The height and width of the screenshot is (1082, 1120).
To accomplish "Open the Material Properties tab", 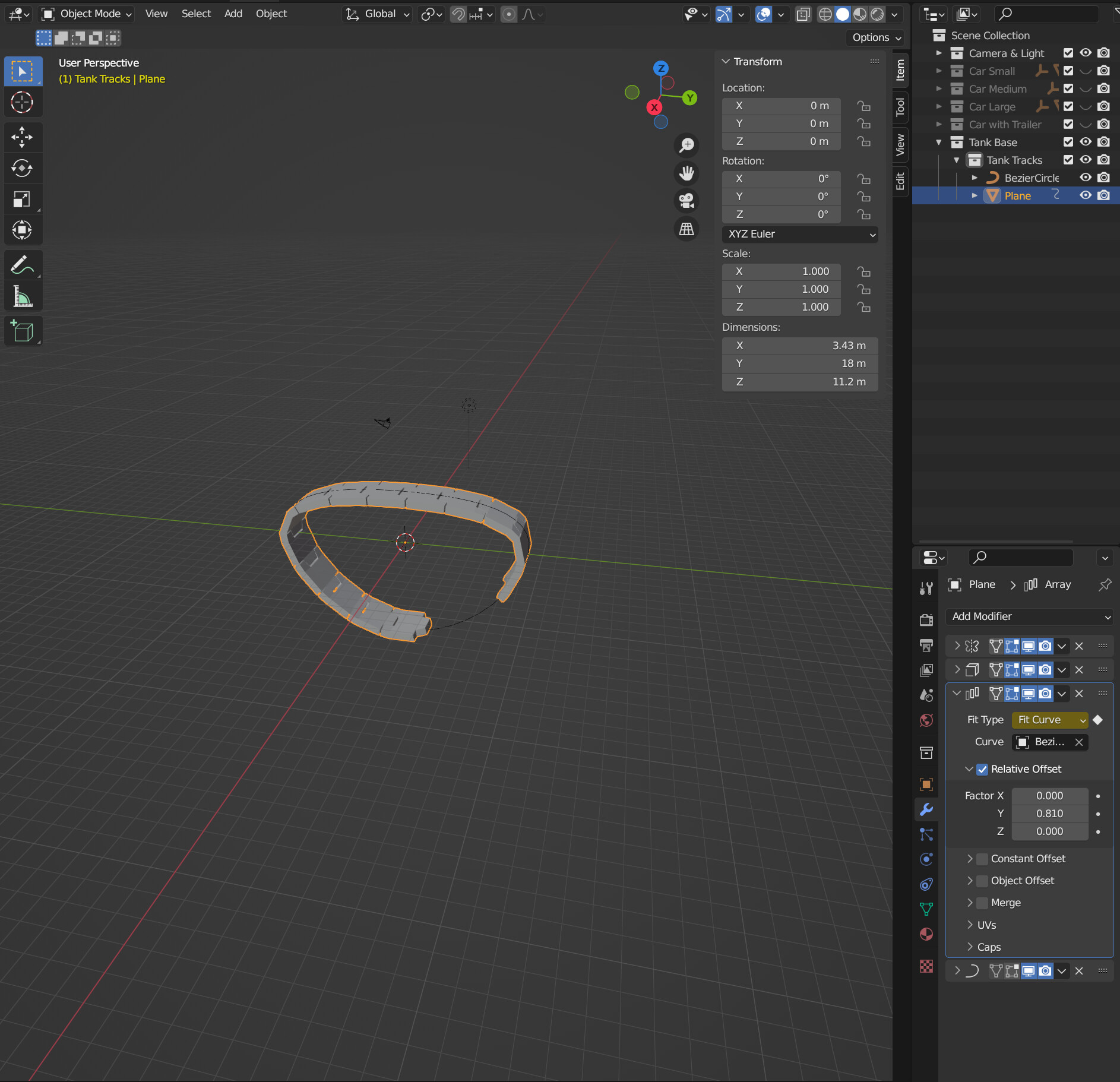I will 926,934.
